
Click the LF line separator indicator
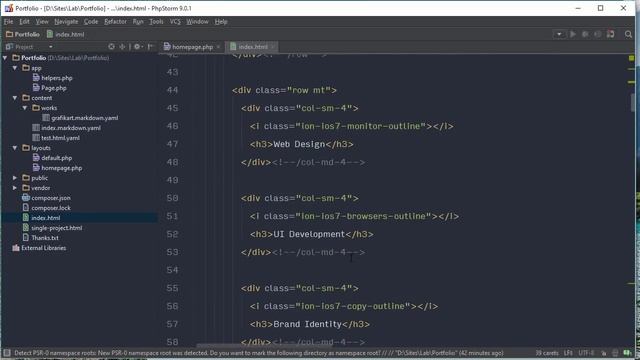(568, 353)
